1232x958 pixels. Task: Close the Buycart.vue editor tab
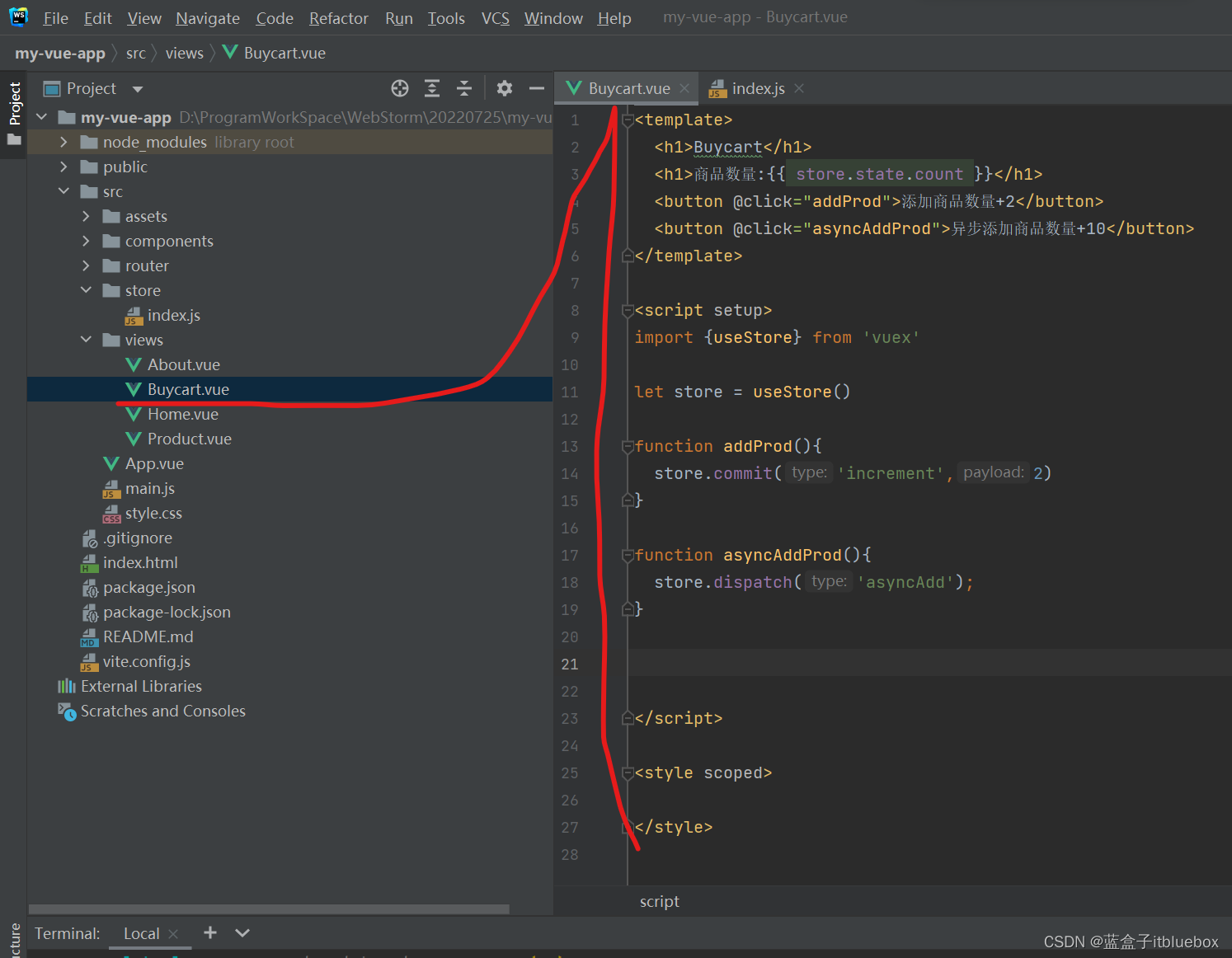684,88
